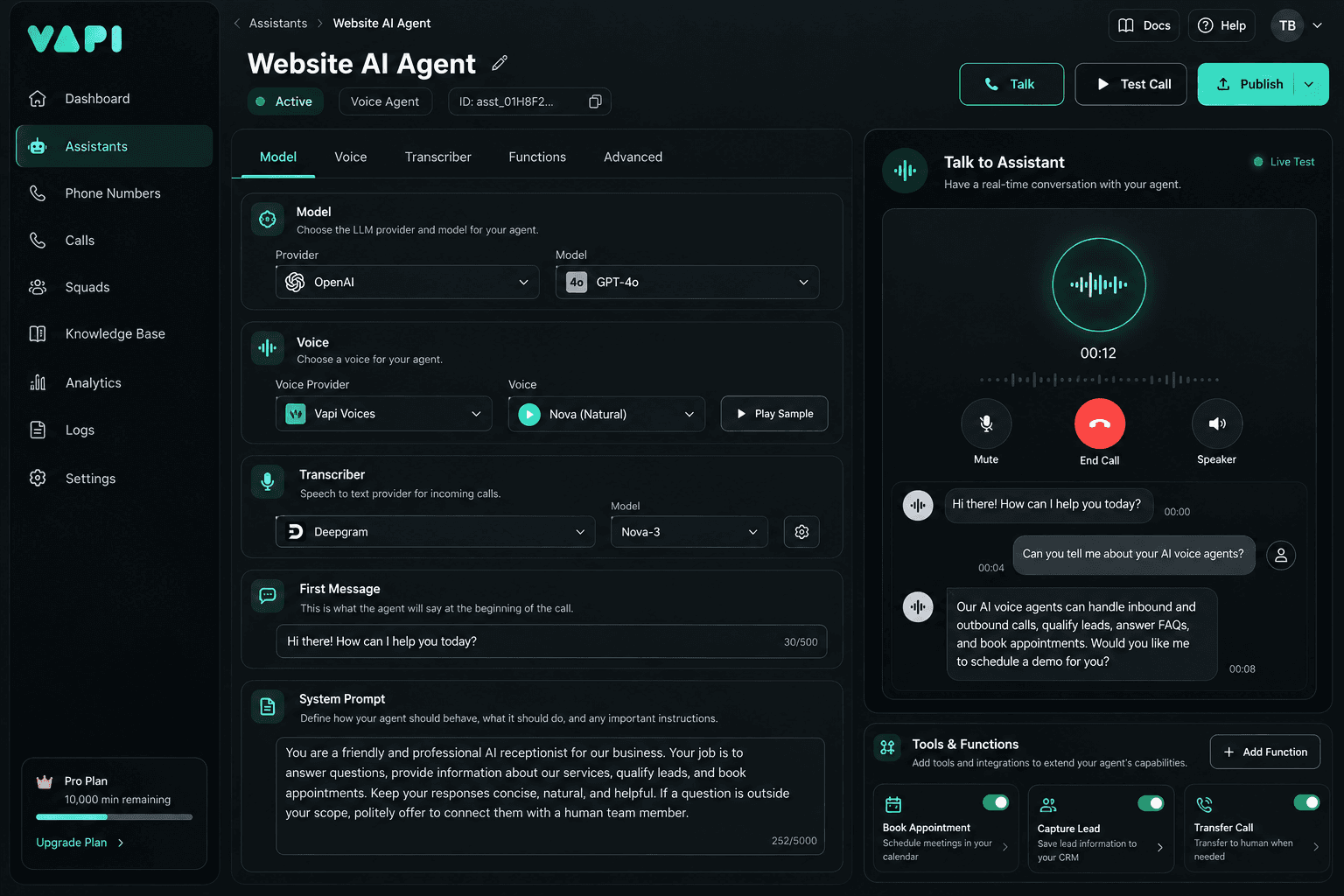Open the Deepgram transcriber dropdown

pos(436,532)
